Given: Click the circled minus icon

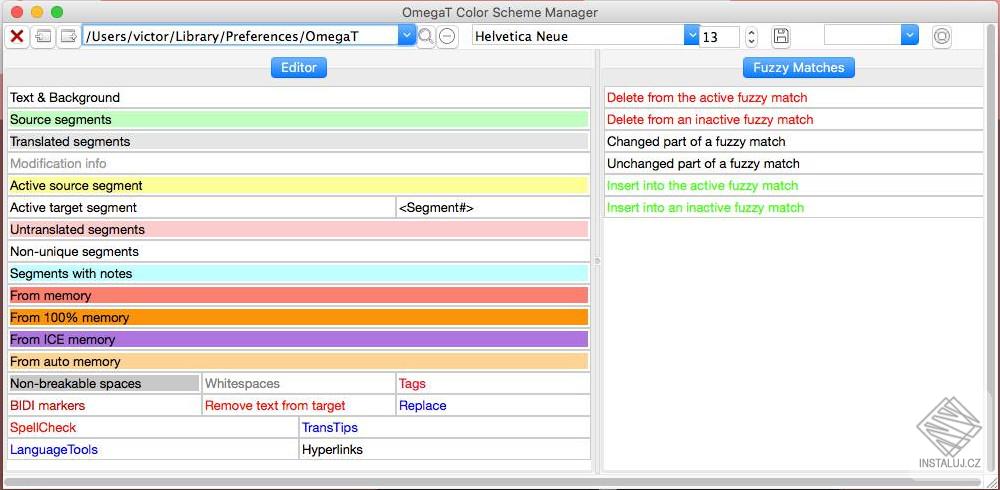Looking at the screenshot, I should [448, 36].
